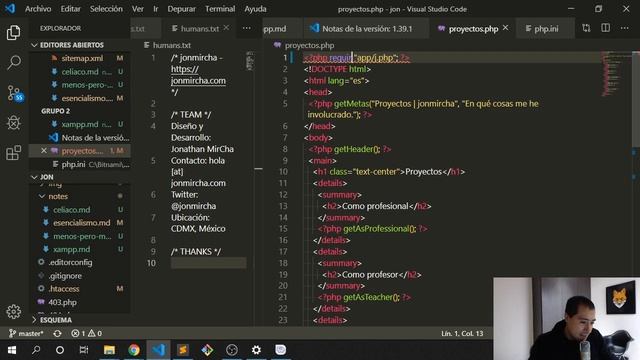Open Settings gear icon on the taskbar
The image size is (640, 360).
coord(256,350)
